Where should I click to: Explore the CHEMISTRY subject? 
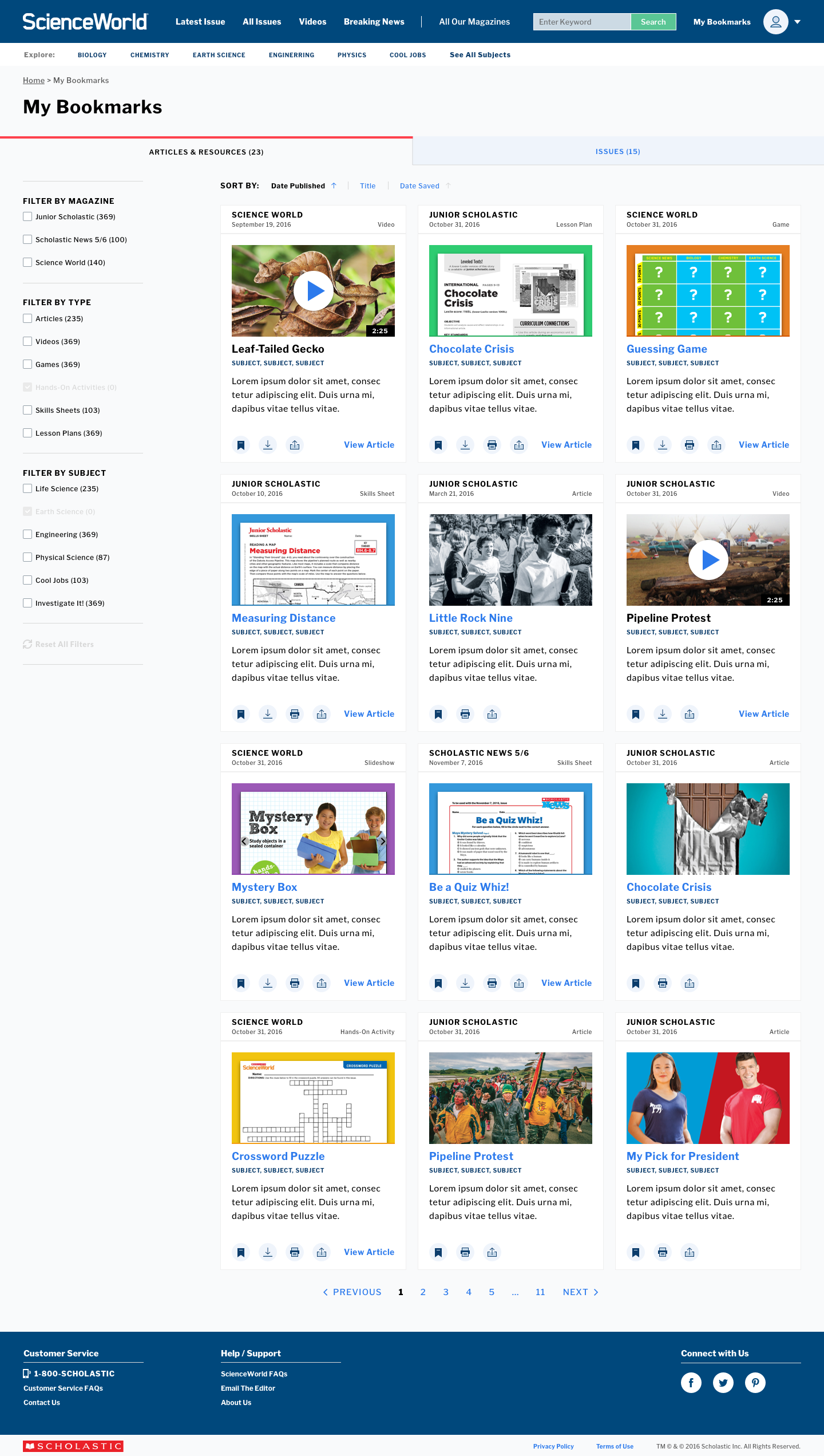coord(150,55)
